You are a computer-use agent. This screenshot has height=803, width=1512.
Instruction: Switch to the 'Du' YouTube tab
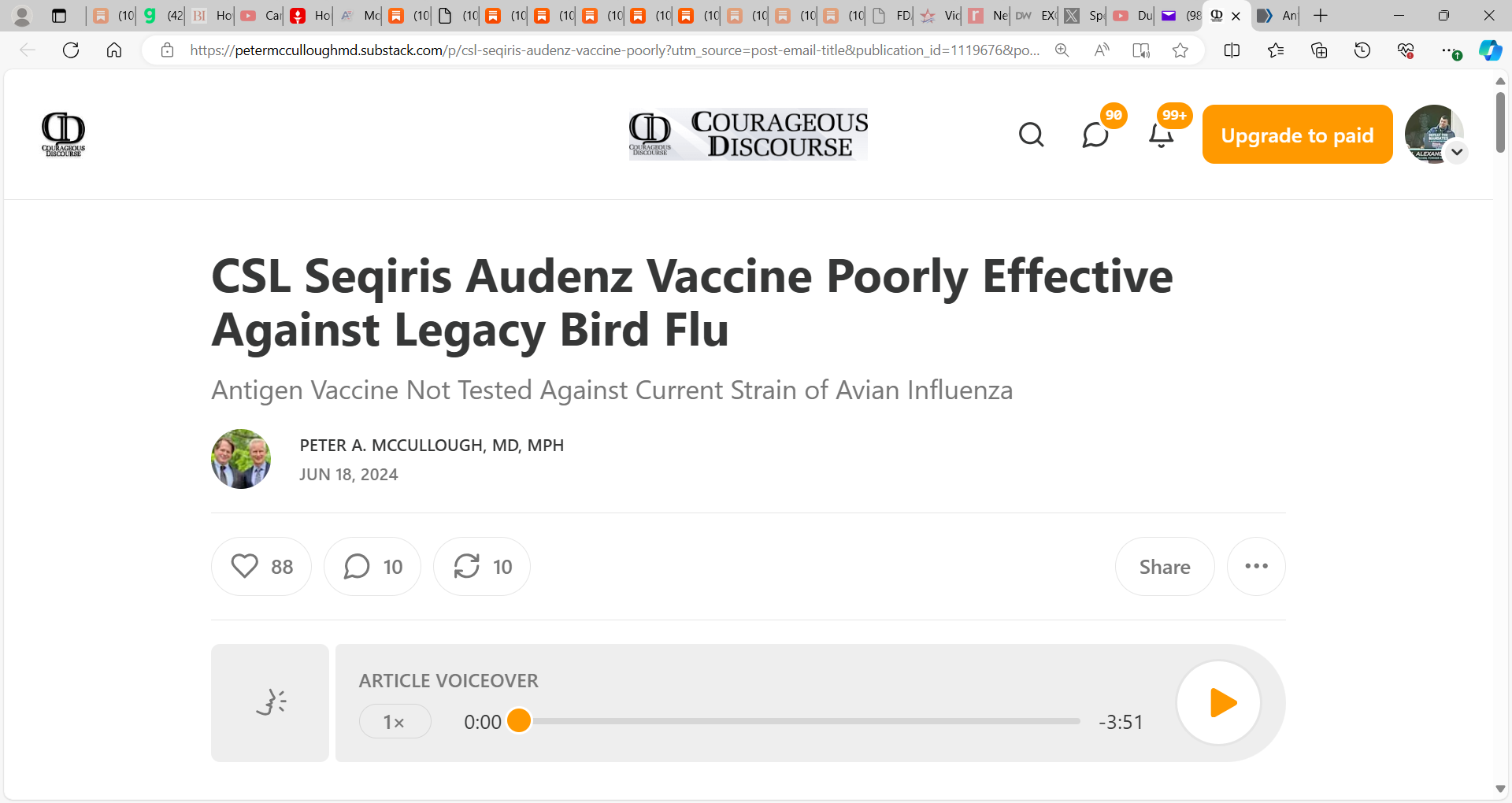point(1132,16)
